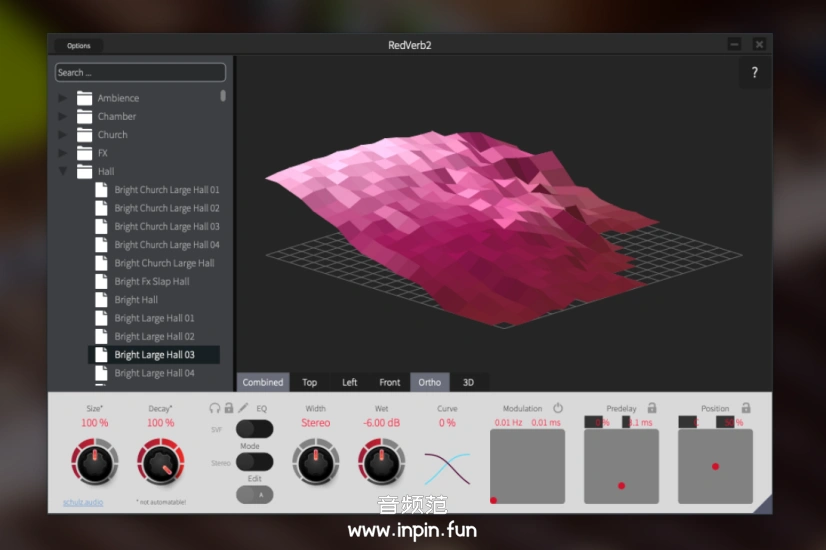Screen dimensions: 826x550
Task: Click the Hall folder icon
Action: tap(84, 172)
